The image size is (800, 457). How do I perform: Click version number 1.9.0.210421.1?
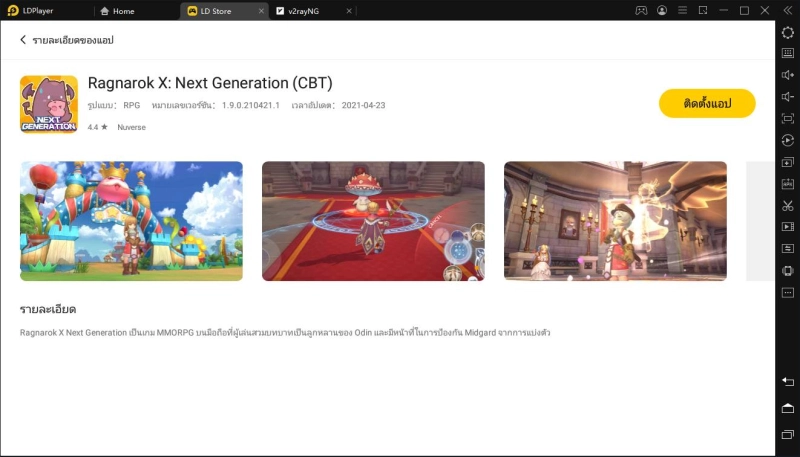tap(251, 106)
